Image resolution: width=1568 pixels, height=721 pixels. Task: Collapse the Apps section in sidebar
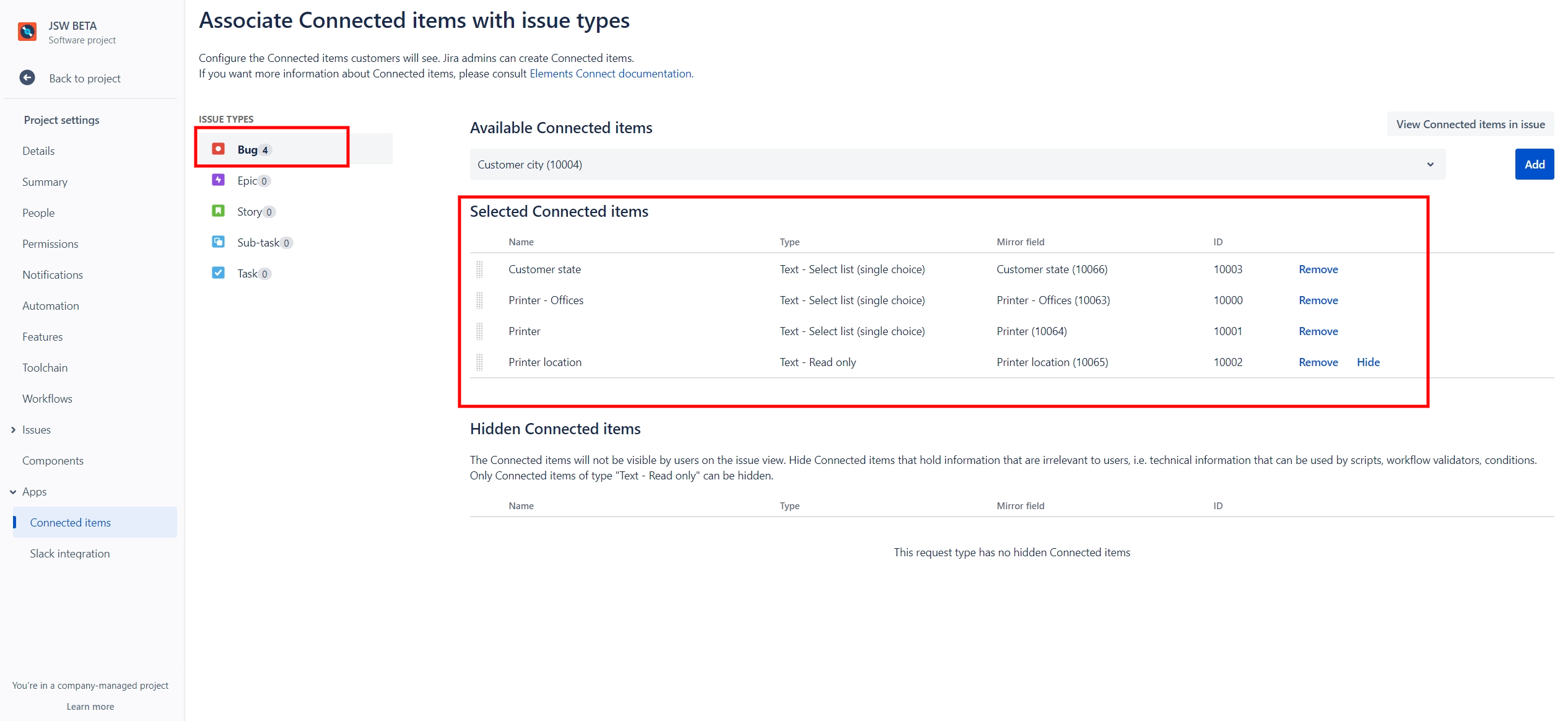pos(13,492)
